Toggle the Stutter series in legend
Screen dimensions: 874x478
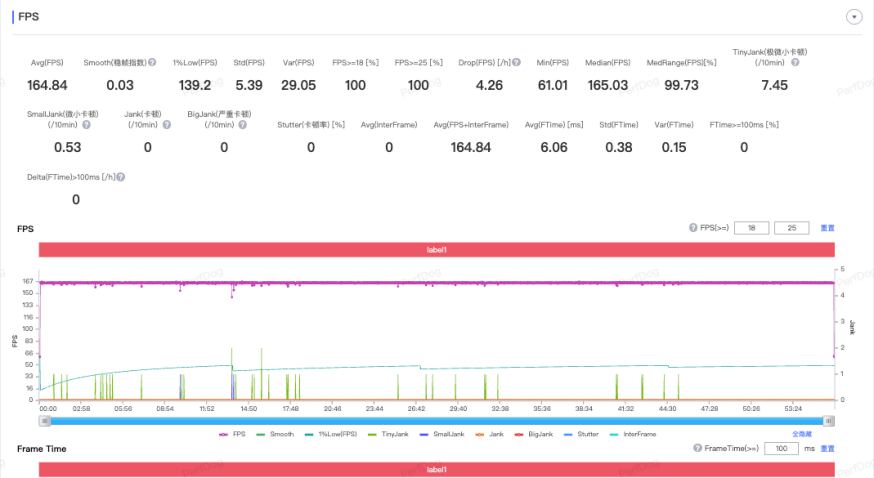click(581, 434)
